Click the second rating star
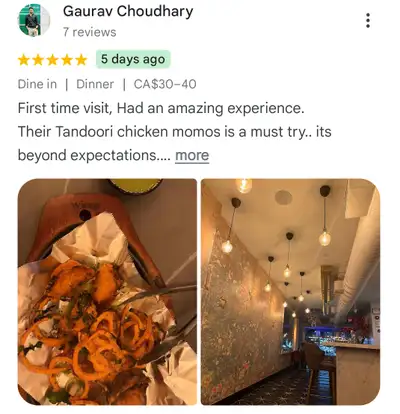The width and height of the screenshot is (400, 414). coord(38,60)
